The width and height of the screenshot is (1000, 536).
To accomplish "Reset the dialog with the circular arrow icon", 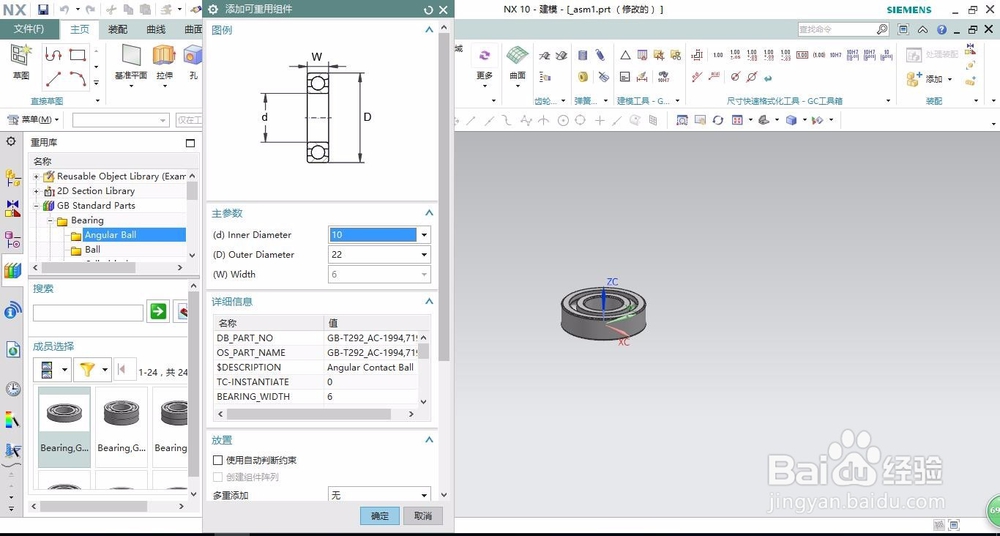I will coord(428,10).
